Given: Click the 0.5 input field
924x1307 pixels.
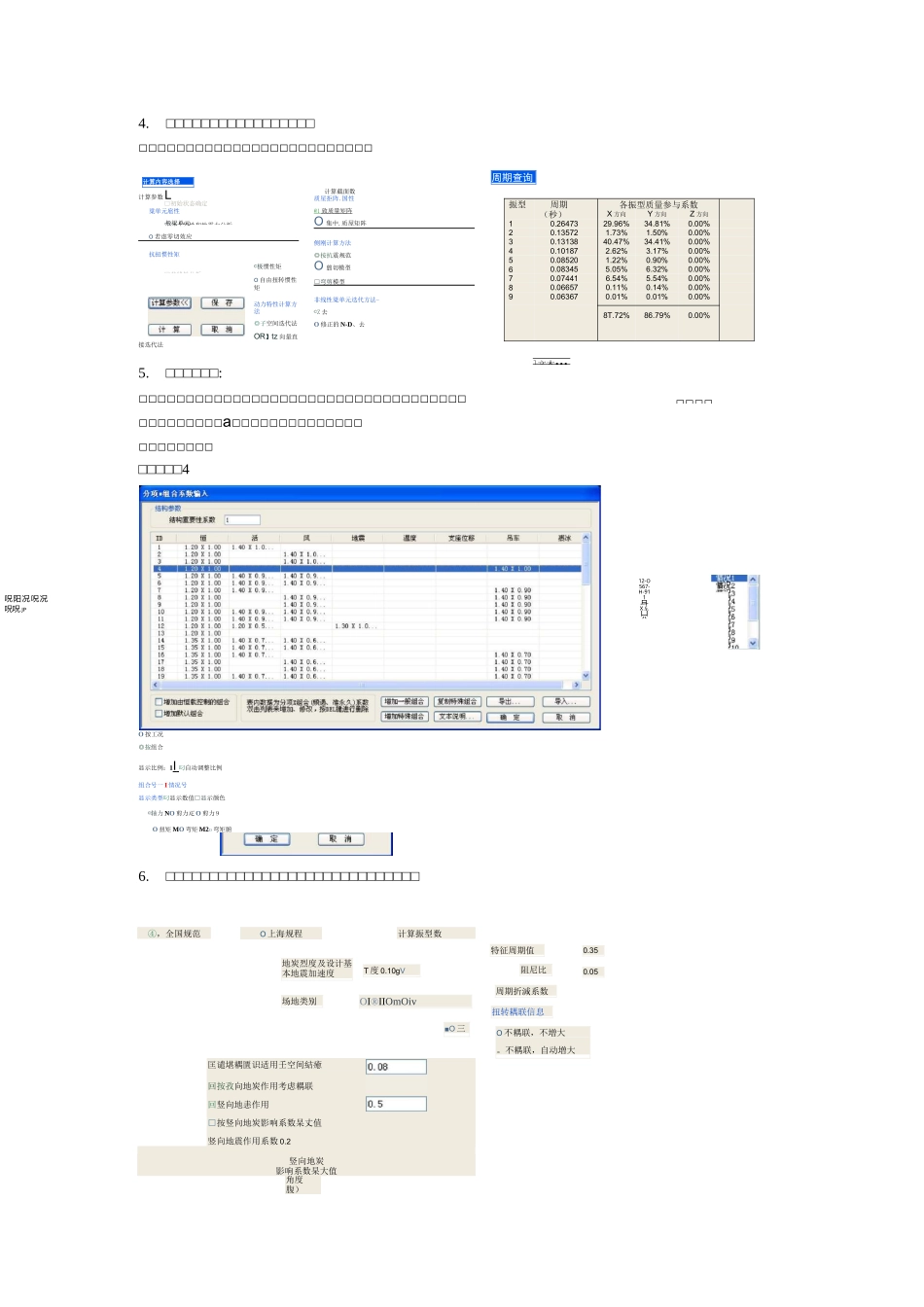Looking at the screenshot, I should [396, 1104].
